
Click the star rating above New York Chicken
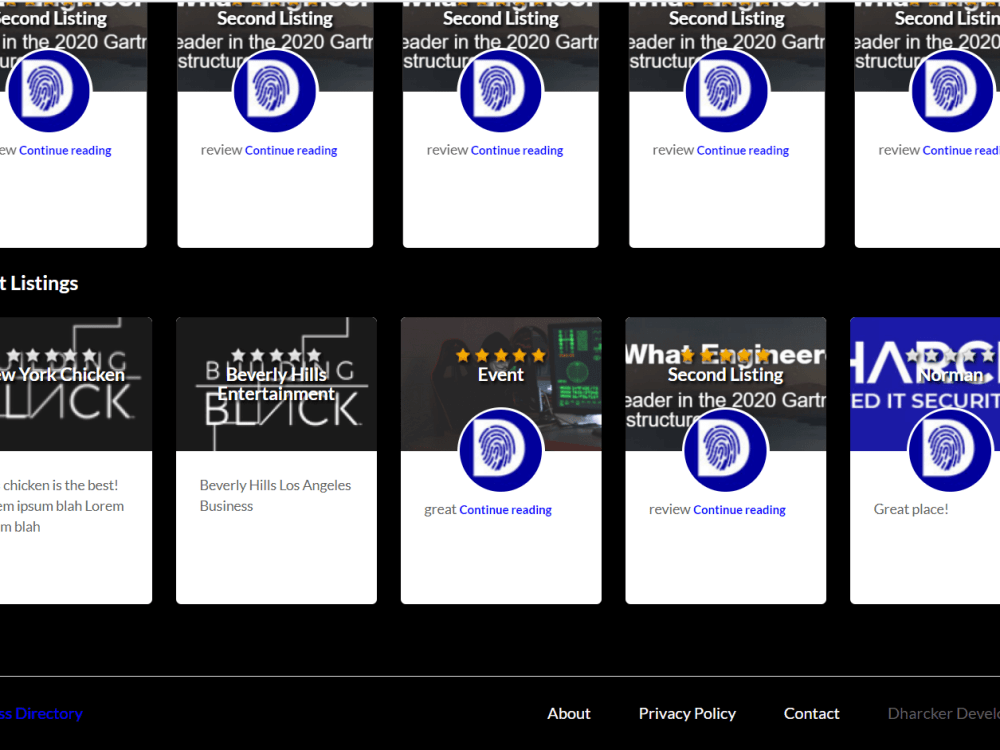pos(51,355)
